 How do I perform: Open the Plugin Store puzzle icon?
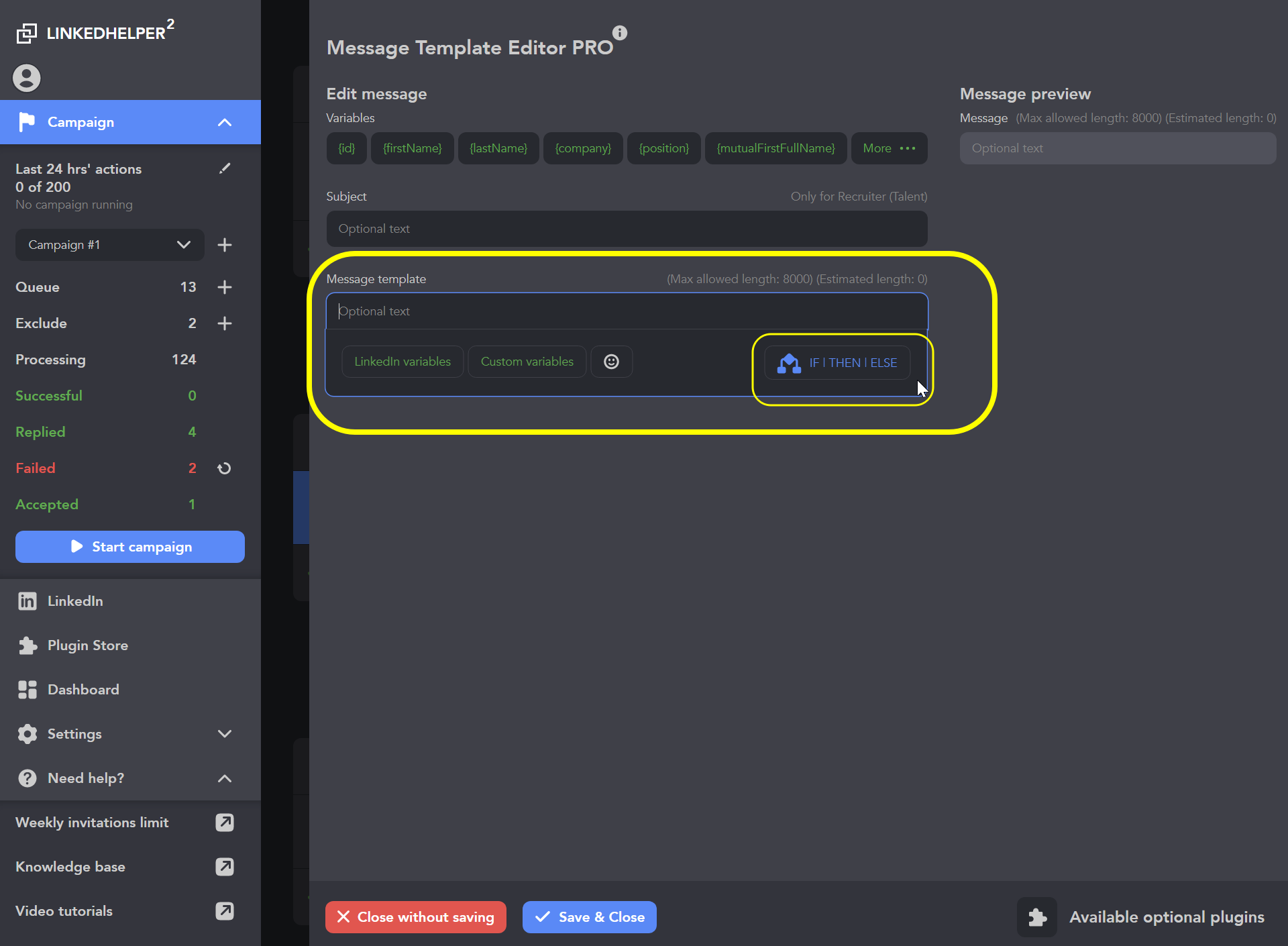point(28,645)
